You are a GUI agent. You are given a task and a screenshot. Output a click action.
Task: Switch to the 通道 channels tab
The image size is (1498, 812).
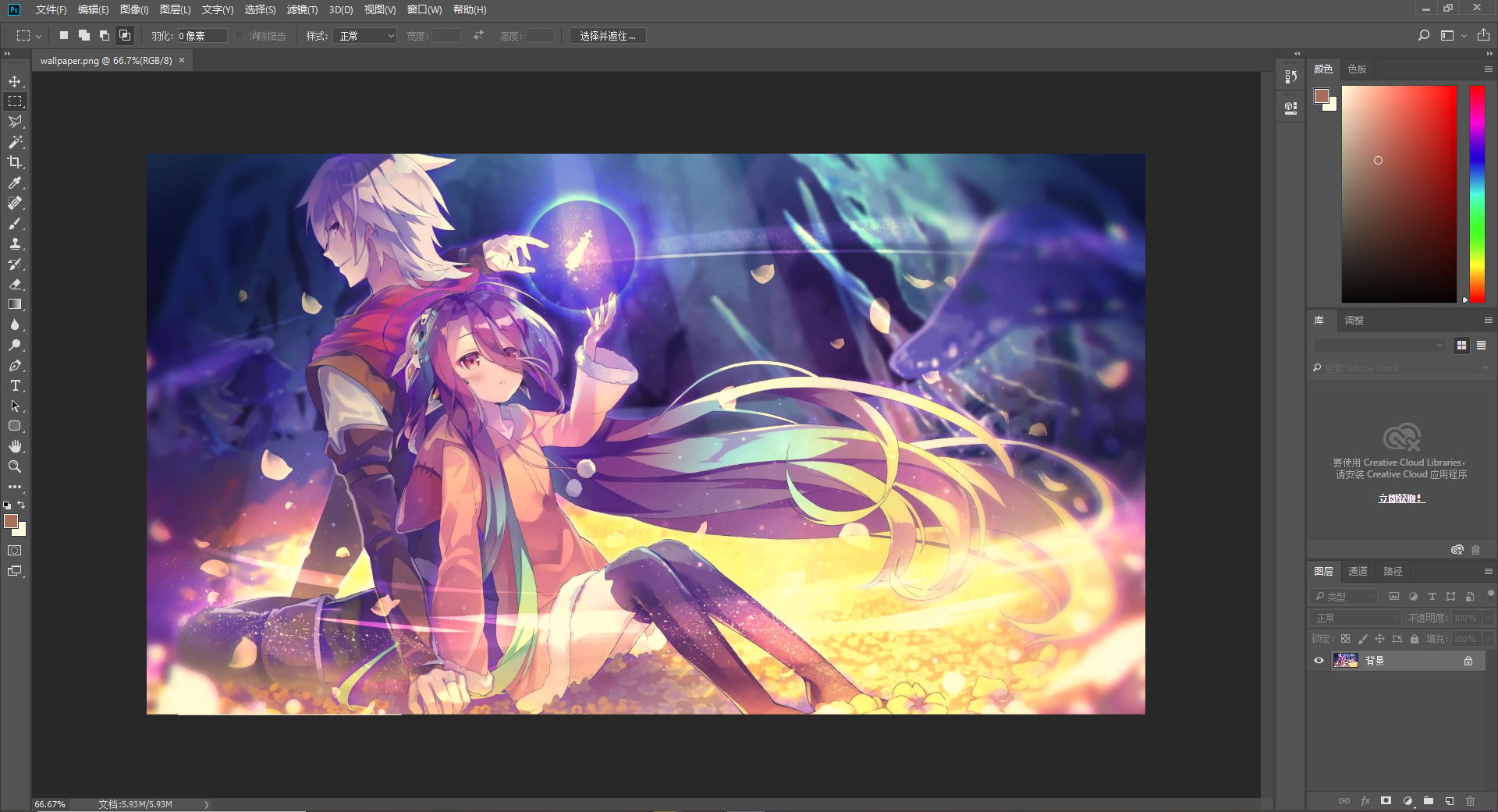point(1358,572)
